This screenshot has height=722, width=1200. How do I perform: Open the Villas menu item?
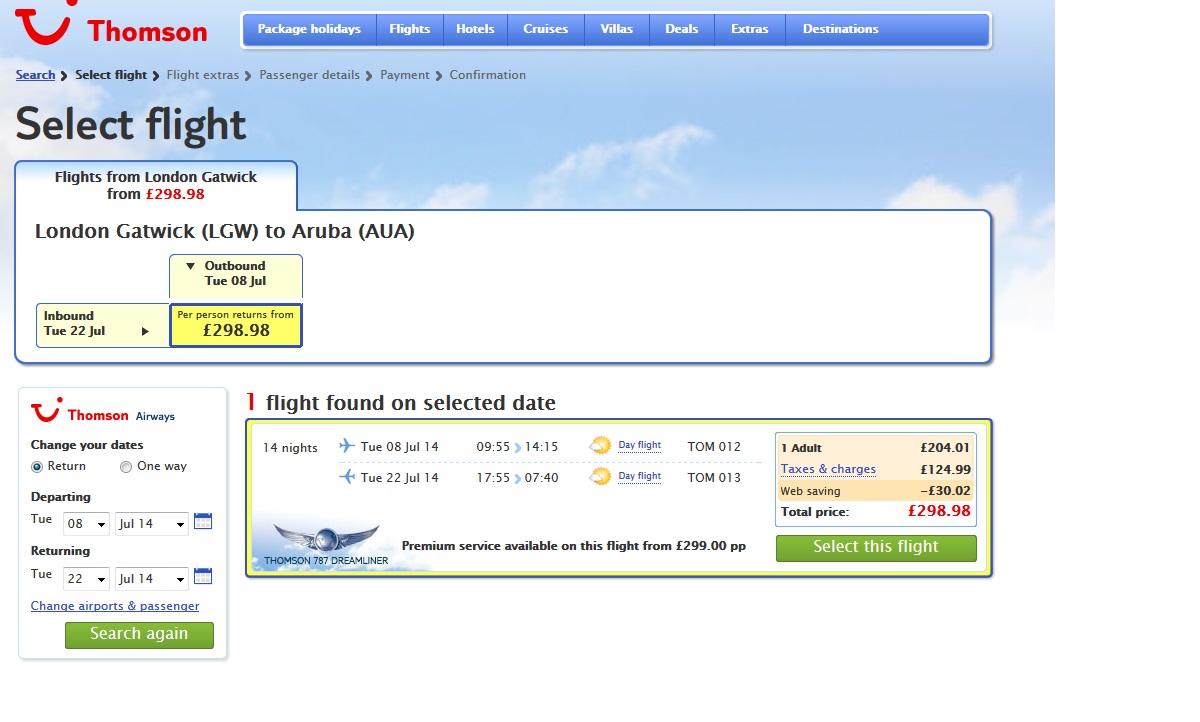click(617, 29)
